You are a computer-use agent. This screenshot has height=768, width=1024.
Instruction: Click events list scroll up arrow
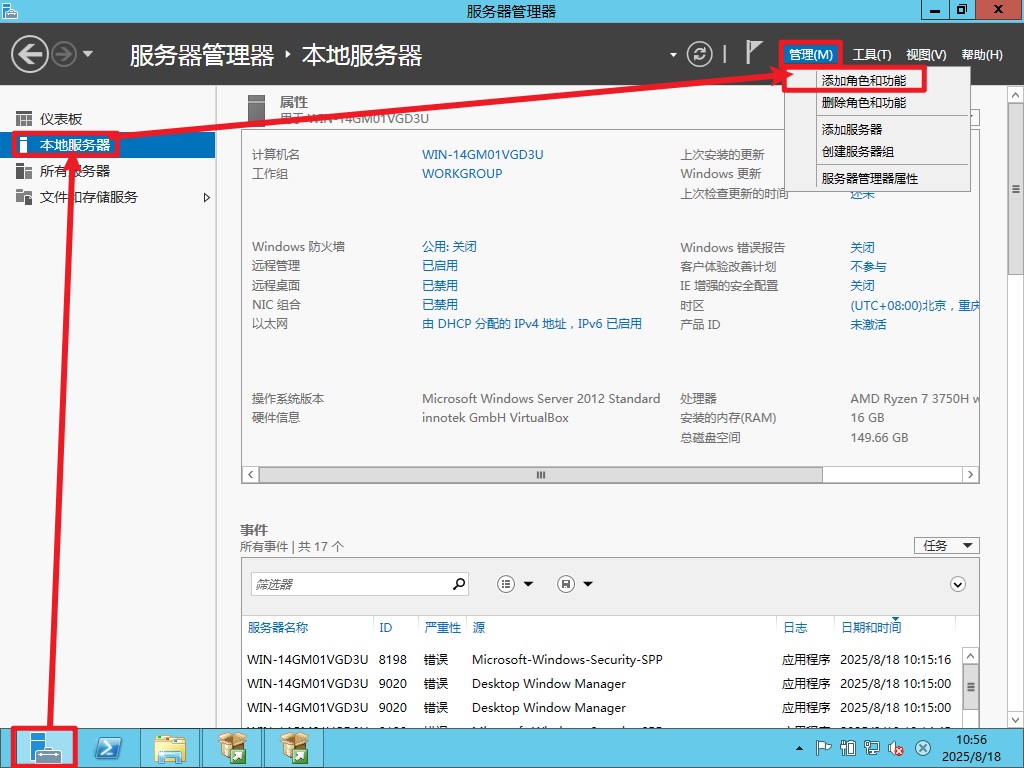point(970,656)
